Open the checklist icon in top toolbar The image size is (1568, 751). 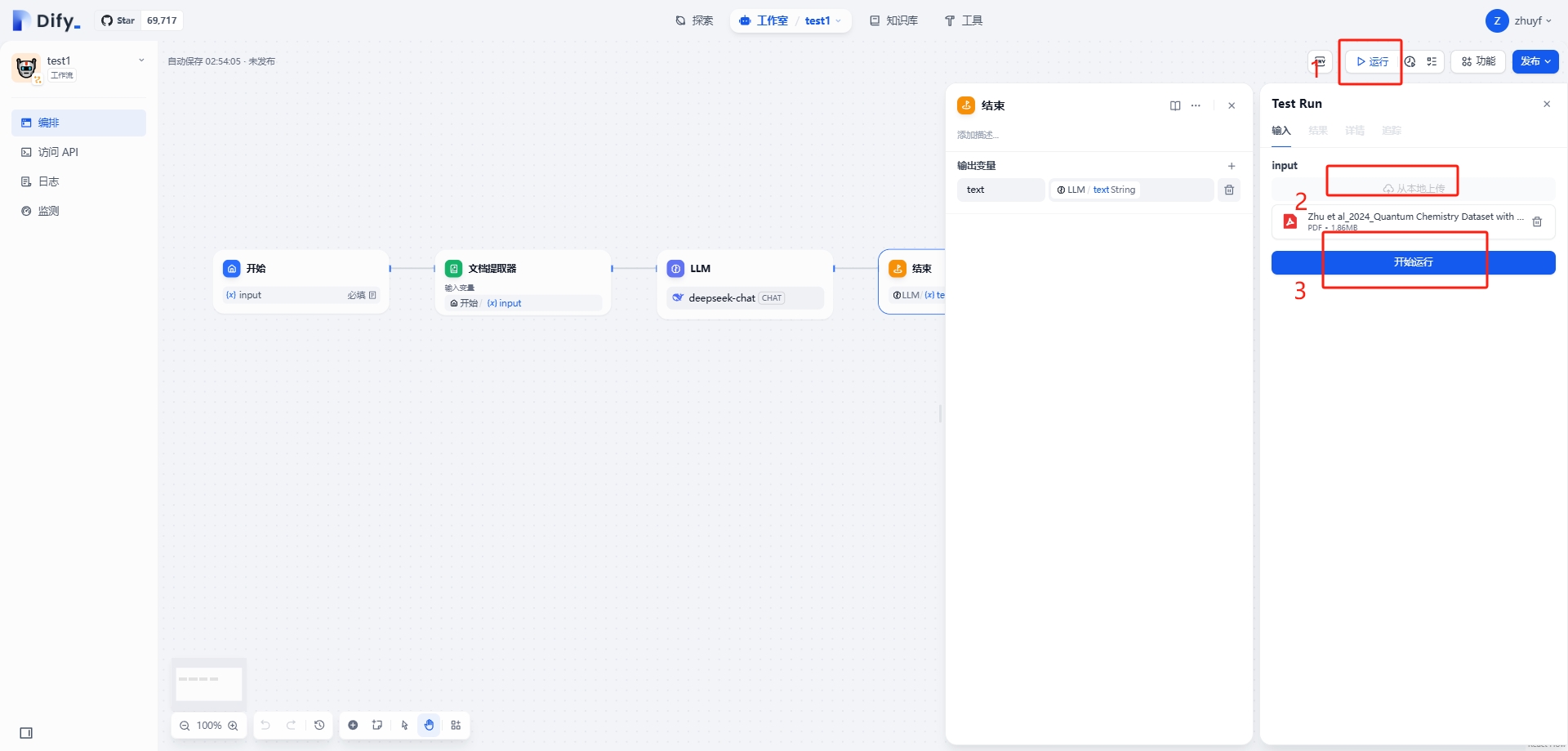pyautogui.click(x=1432, y=61)
